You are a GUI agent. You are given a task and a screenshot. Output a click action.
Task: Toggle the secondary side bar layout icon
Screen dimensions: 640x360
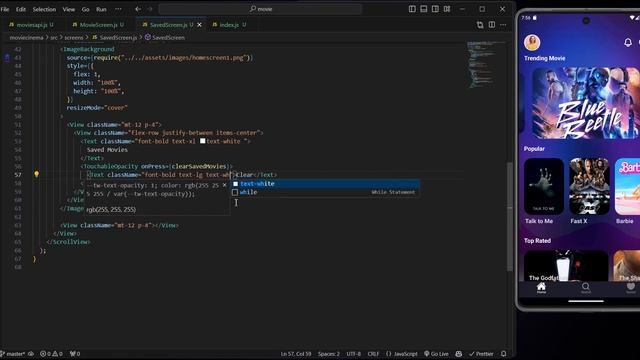point(435,9)
